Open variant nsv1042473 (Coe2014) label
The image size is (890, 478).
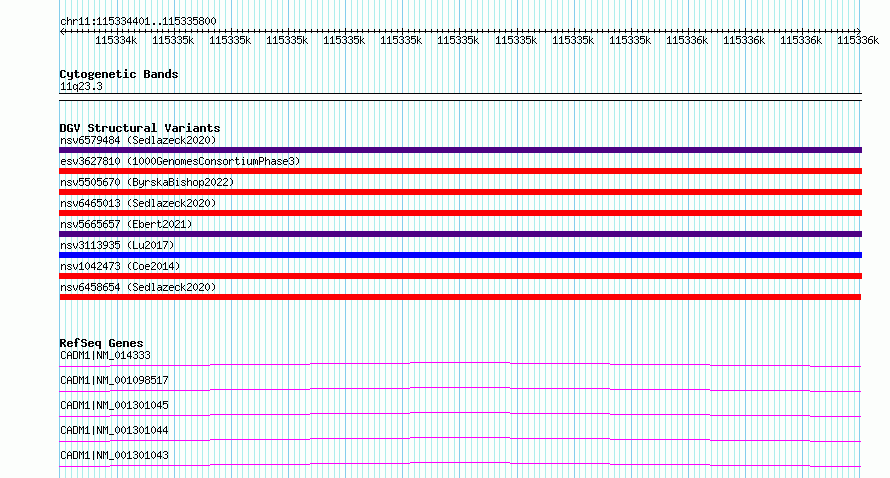pyautogui.click(x=120, y=266)
